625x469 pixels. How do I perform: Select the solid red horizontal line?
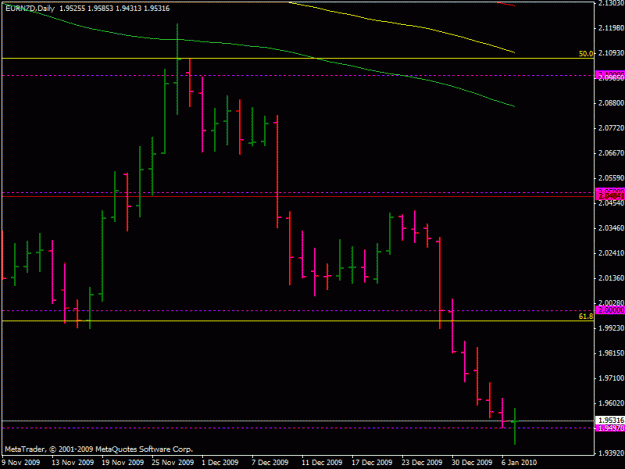[298, 197]
